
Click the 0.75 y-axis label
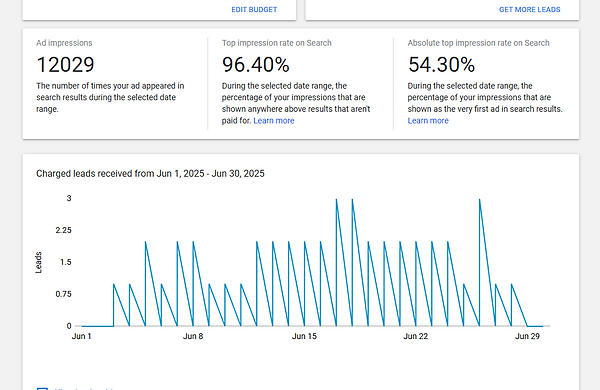(x=64, y=294)
